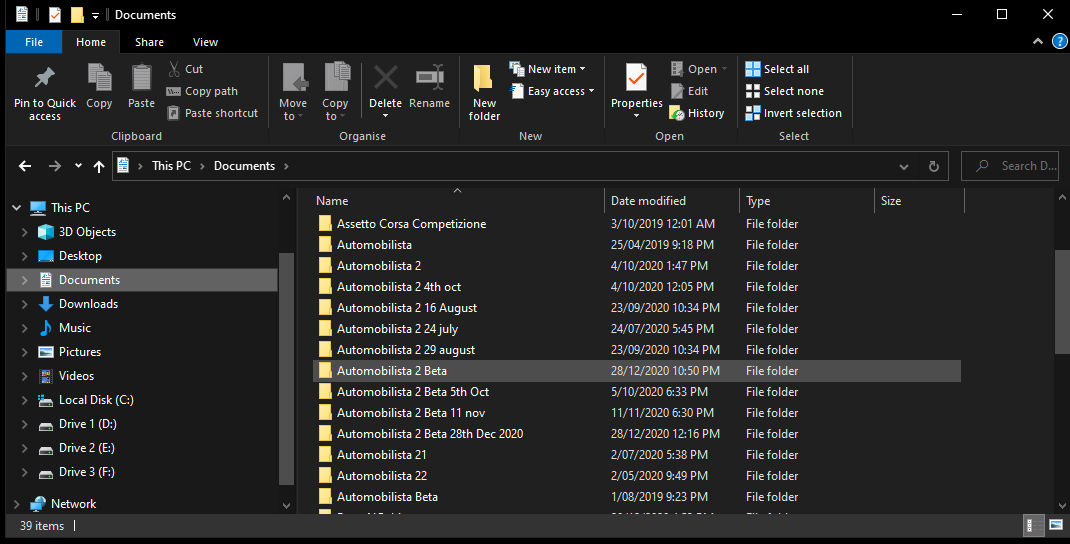This screenshot has height=544, width=1070.
Task: Open the address bar history dropdown
Action: point(903,167)
